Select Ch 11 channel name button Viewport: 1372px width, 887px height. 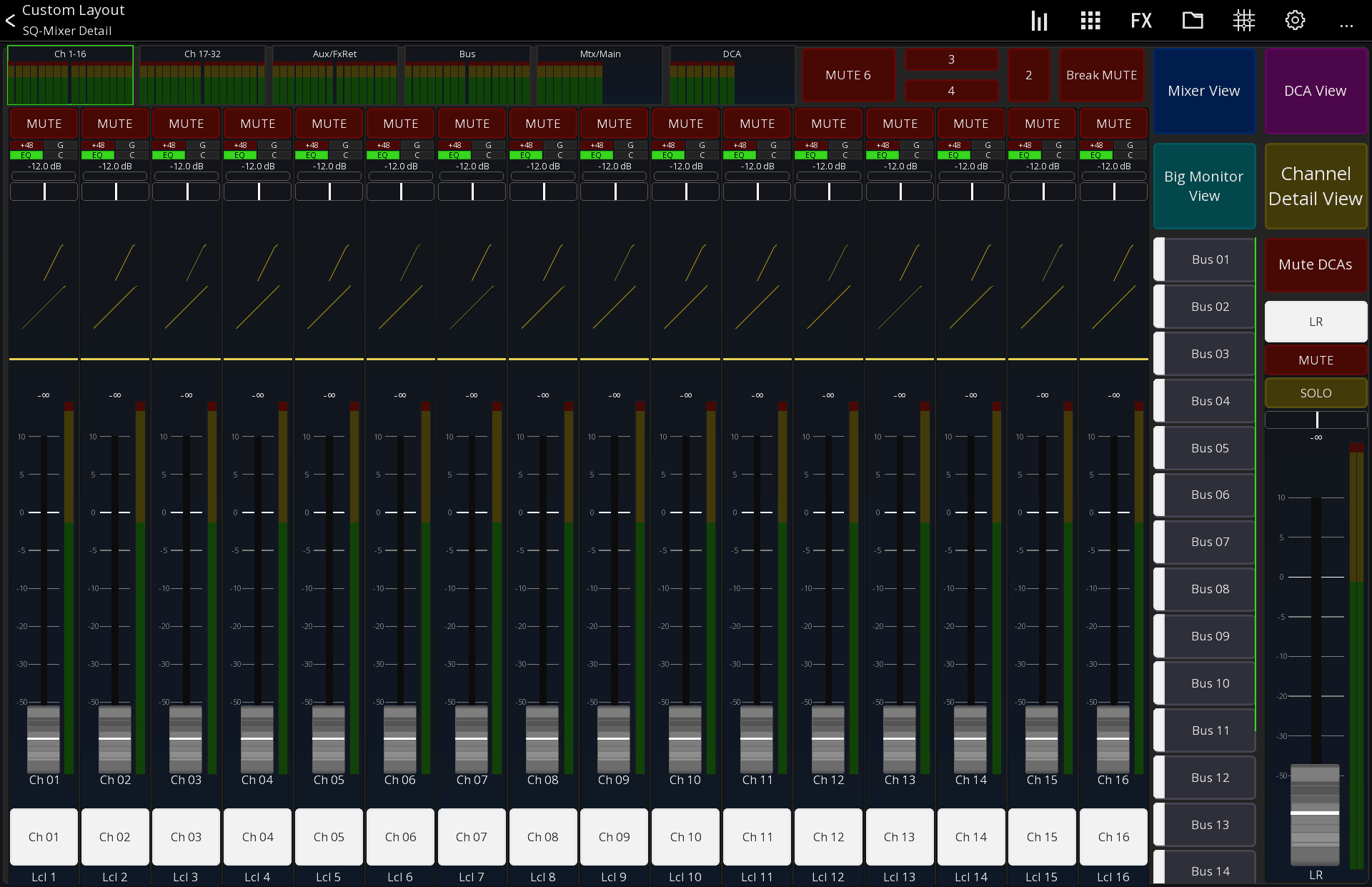[x=757, y=837]
